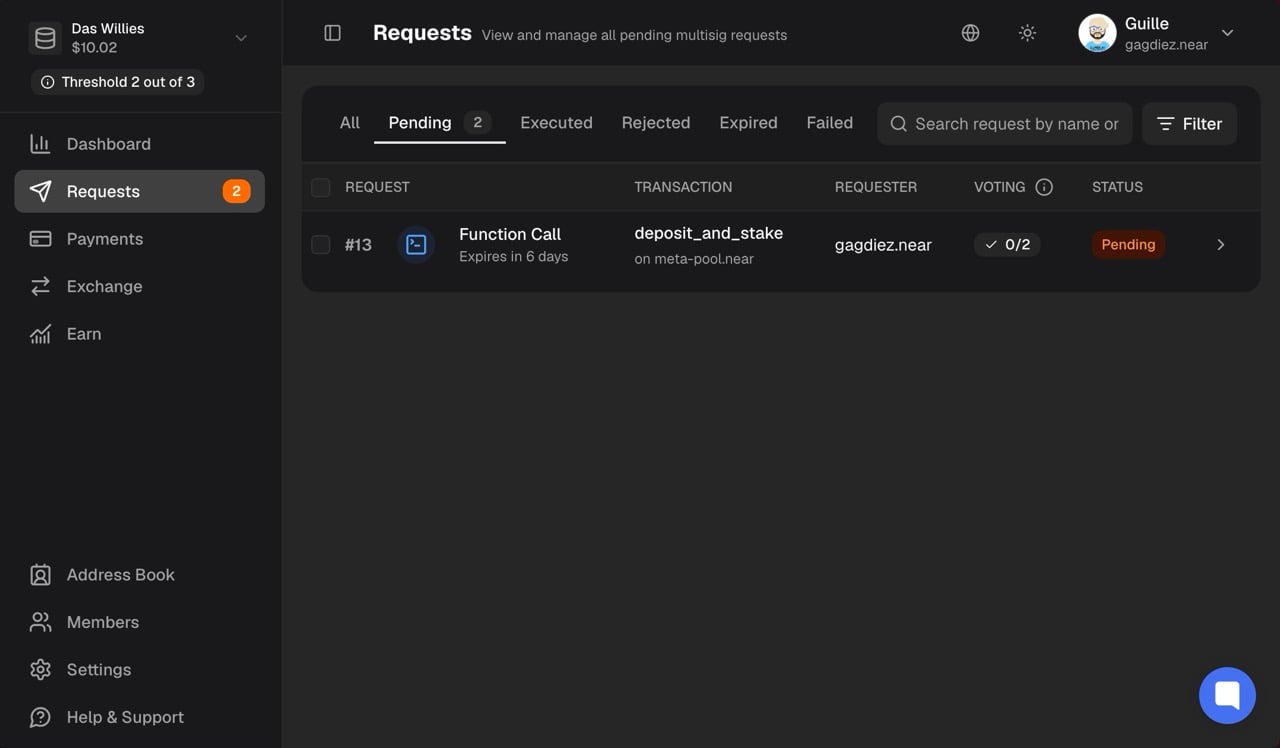
Task: View the Failed requests tab
Action: (830, 123)
